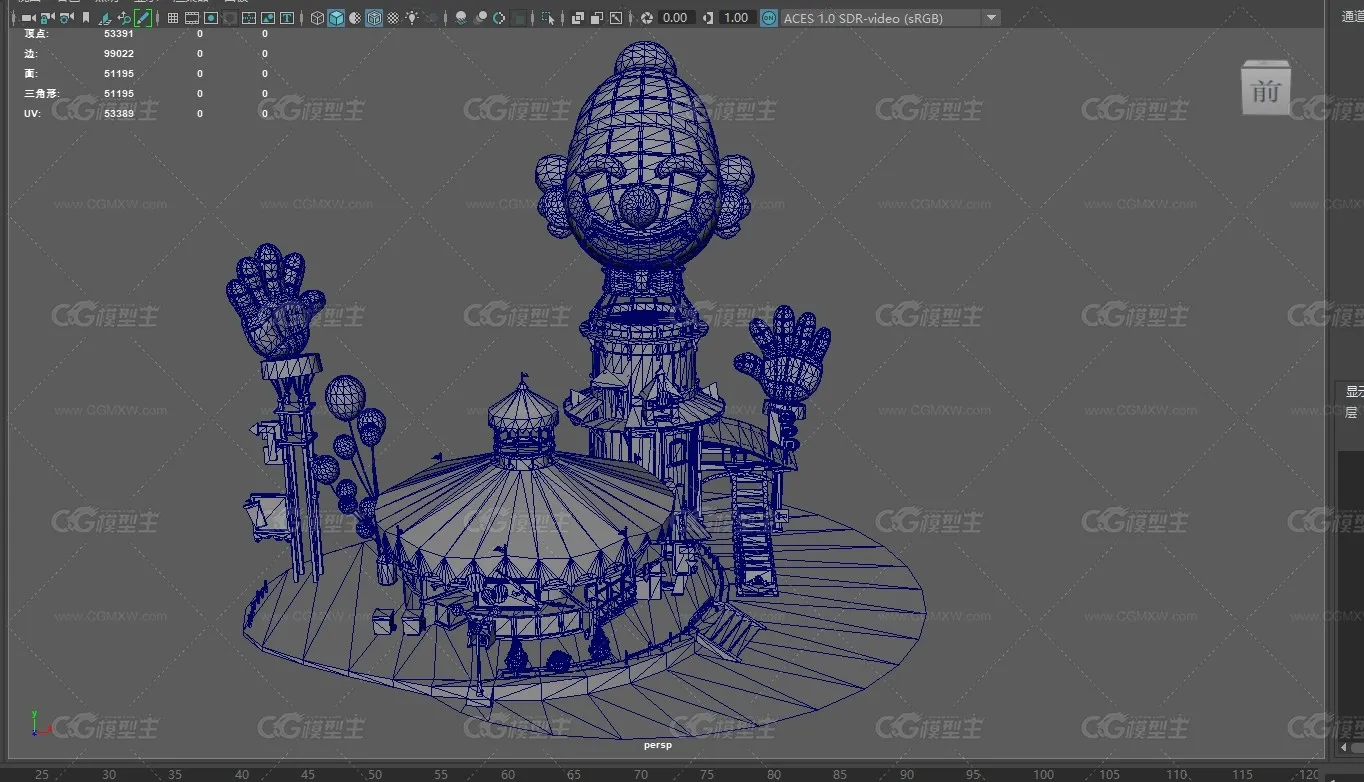Open Camera Attributes from the panel toolbar

click(66, 18)
